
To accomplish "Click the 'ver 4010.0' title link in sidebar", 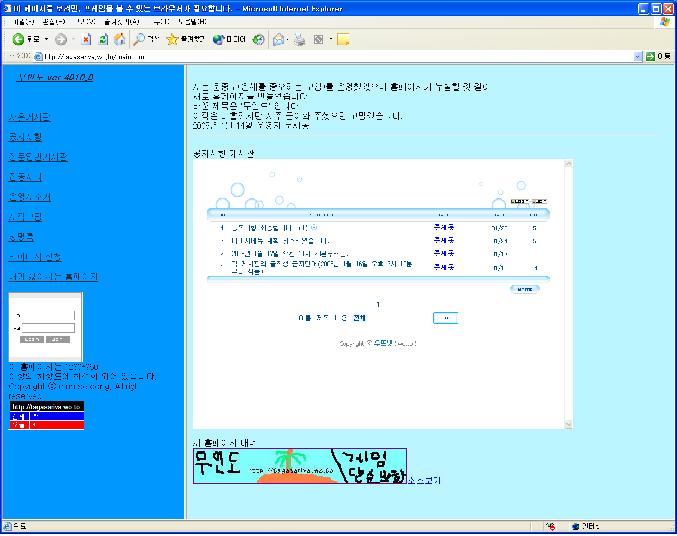I will point(54,77).
